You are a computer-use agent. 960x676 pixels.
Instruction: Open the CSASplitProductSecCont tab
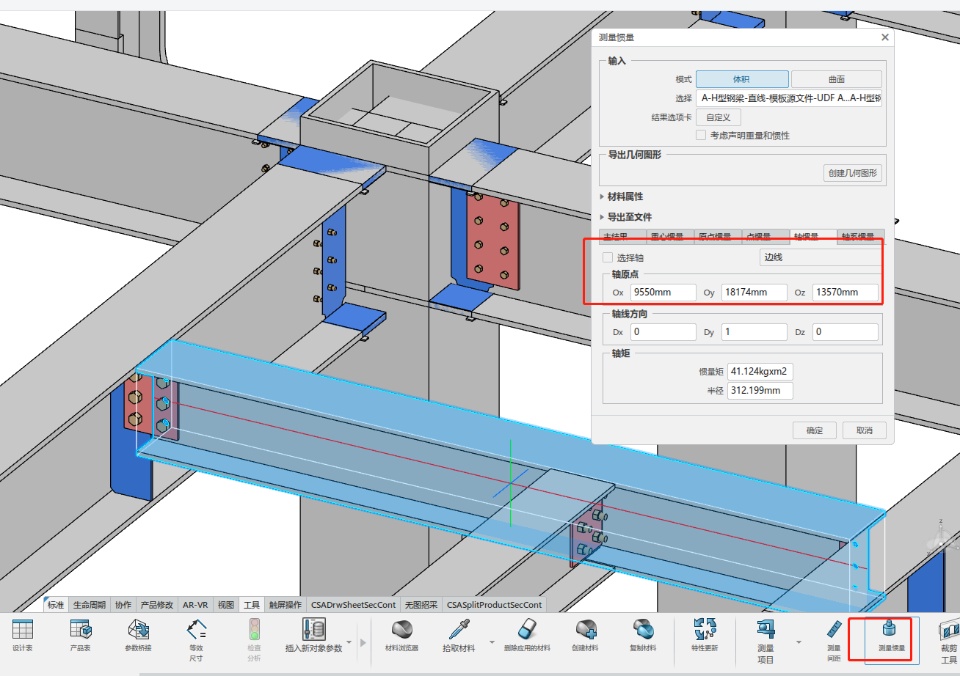494,604
